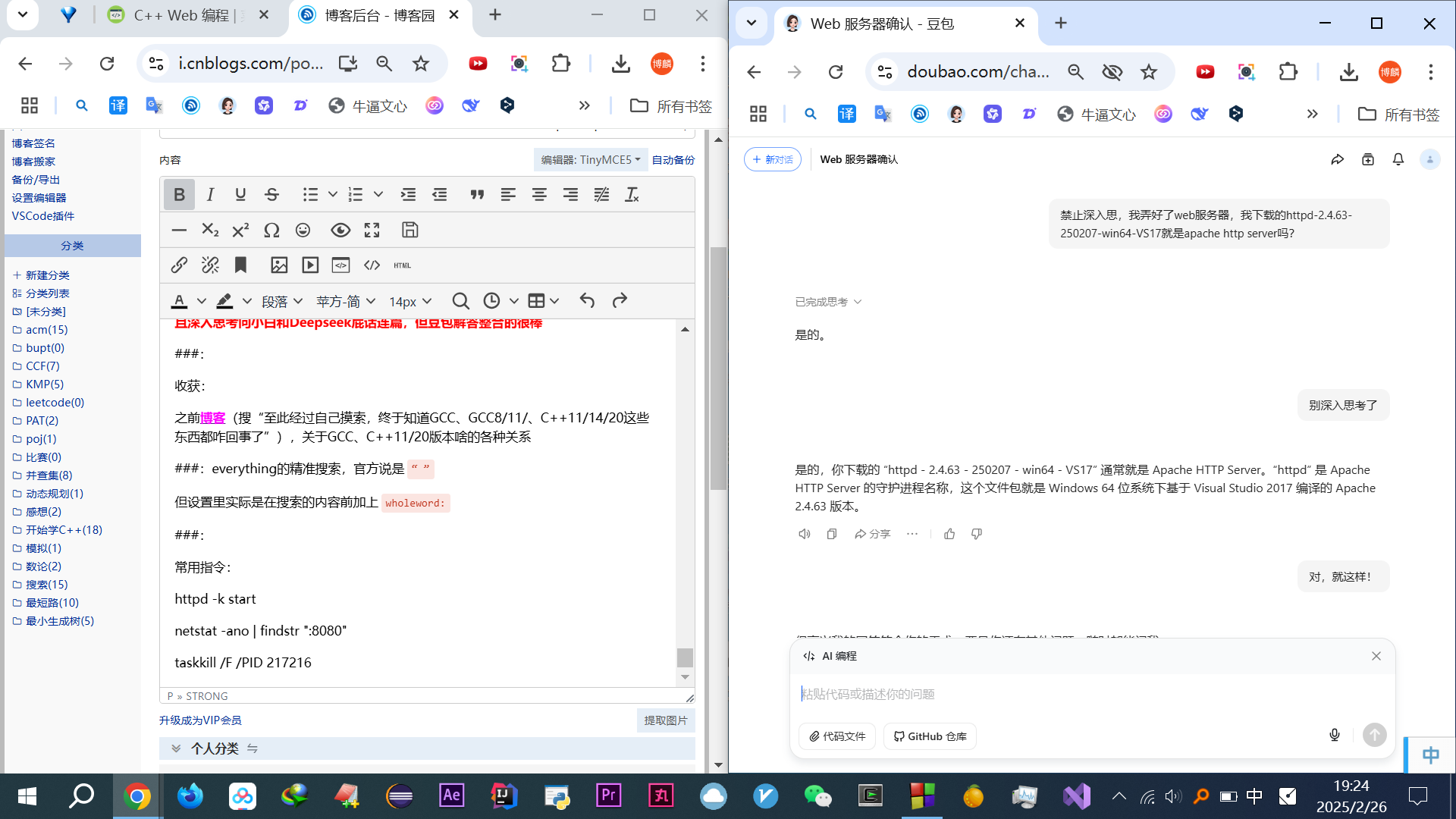Insert image in TinyMCE editor
The width and height of the screenshot is (1456, 819).
pos(279,265)
